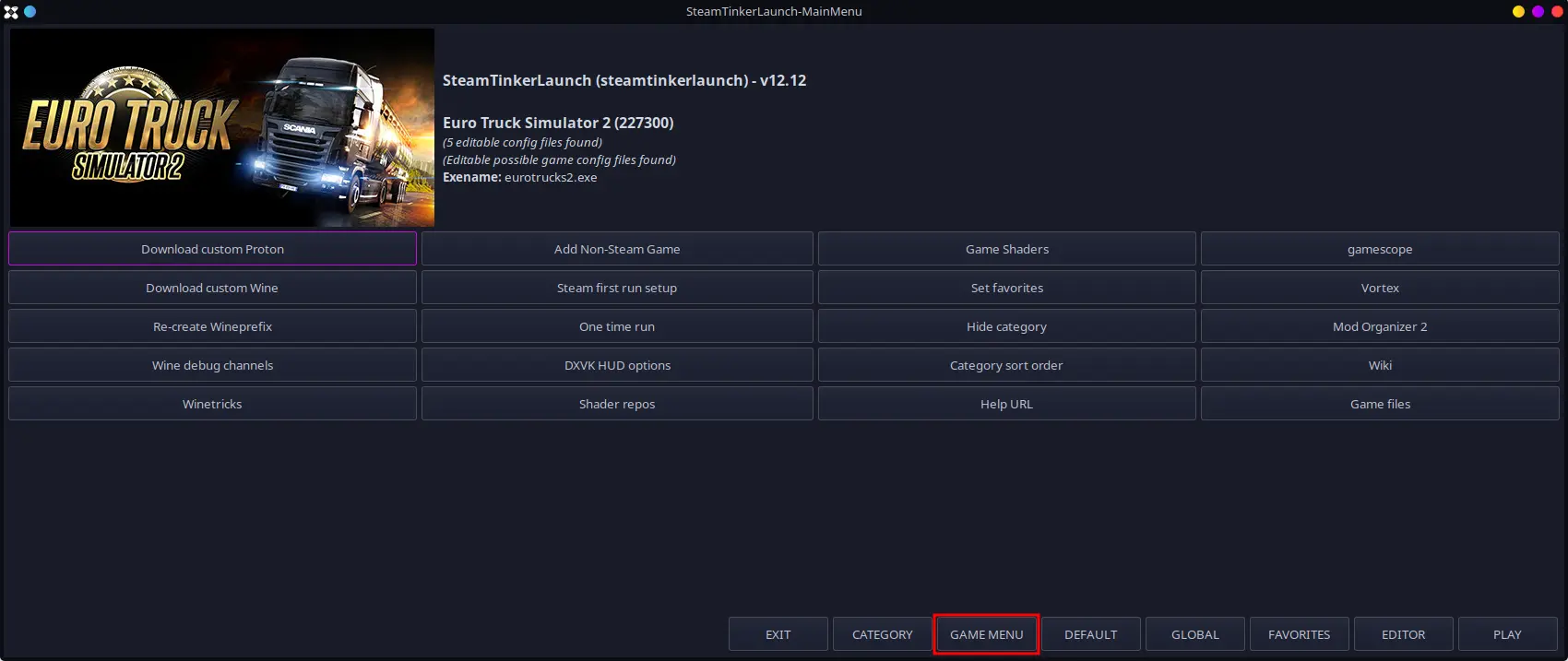
Task: Click the Exename eurotrucks2.exe text
Action: pos(520,177)
